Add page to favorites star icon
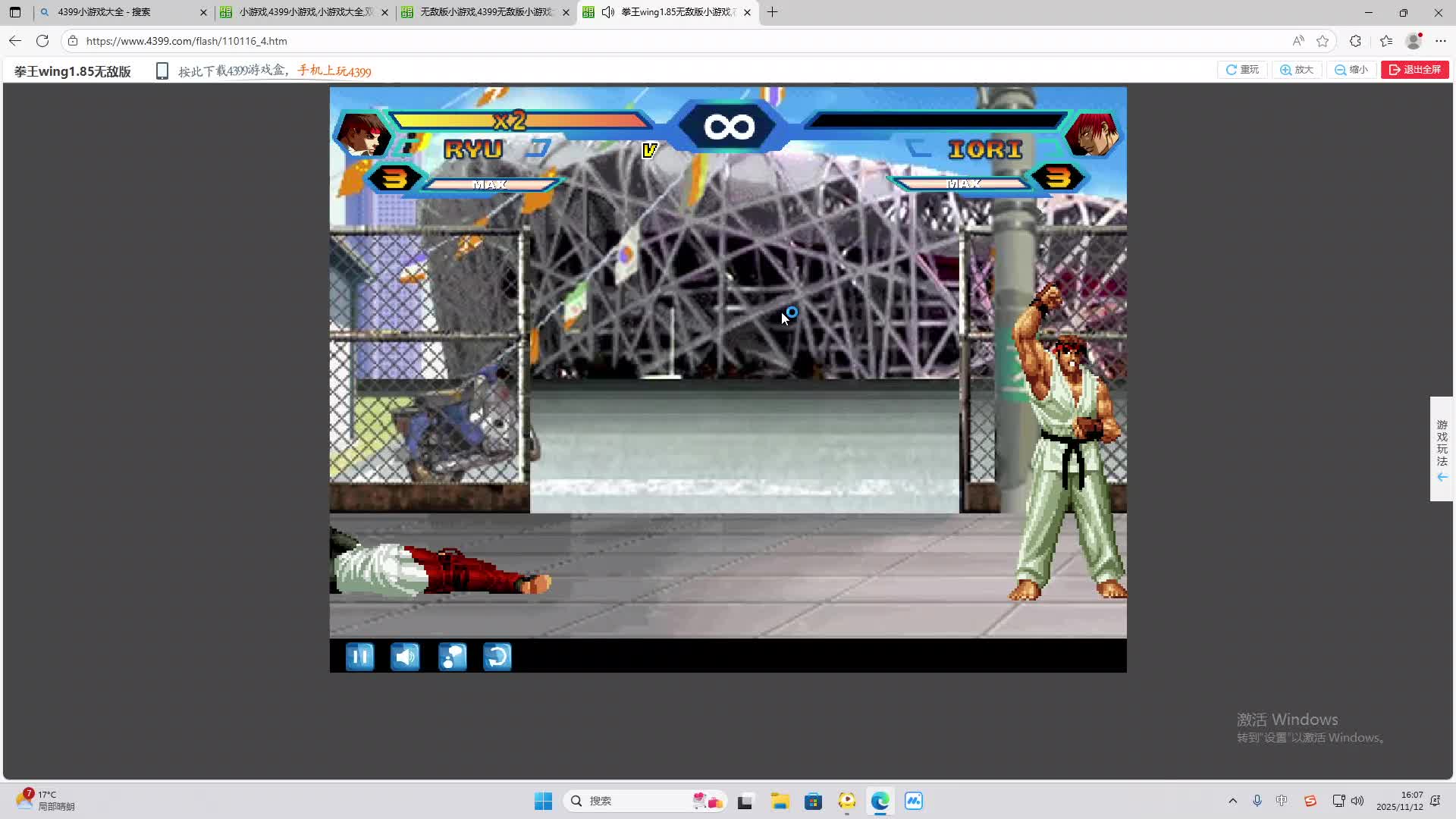 pos(1323,41)
